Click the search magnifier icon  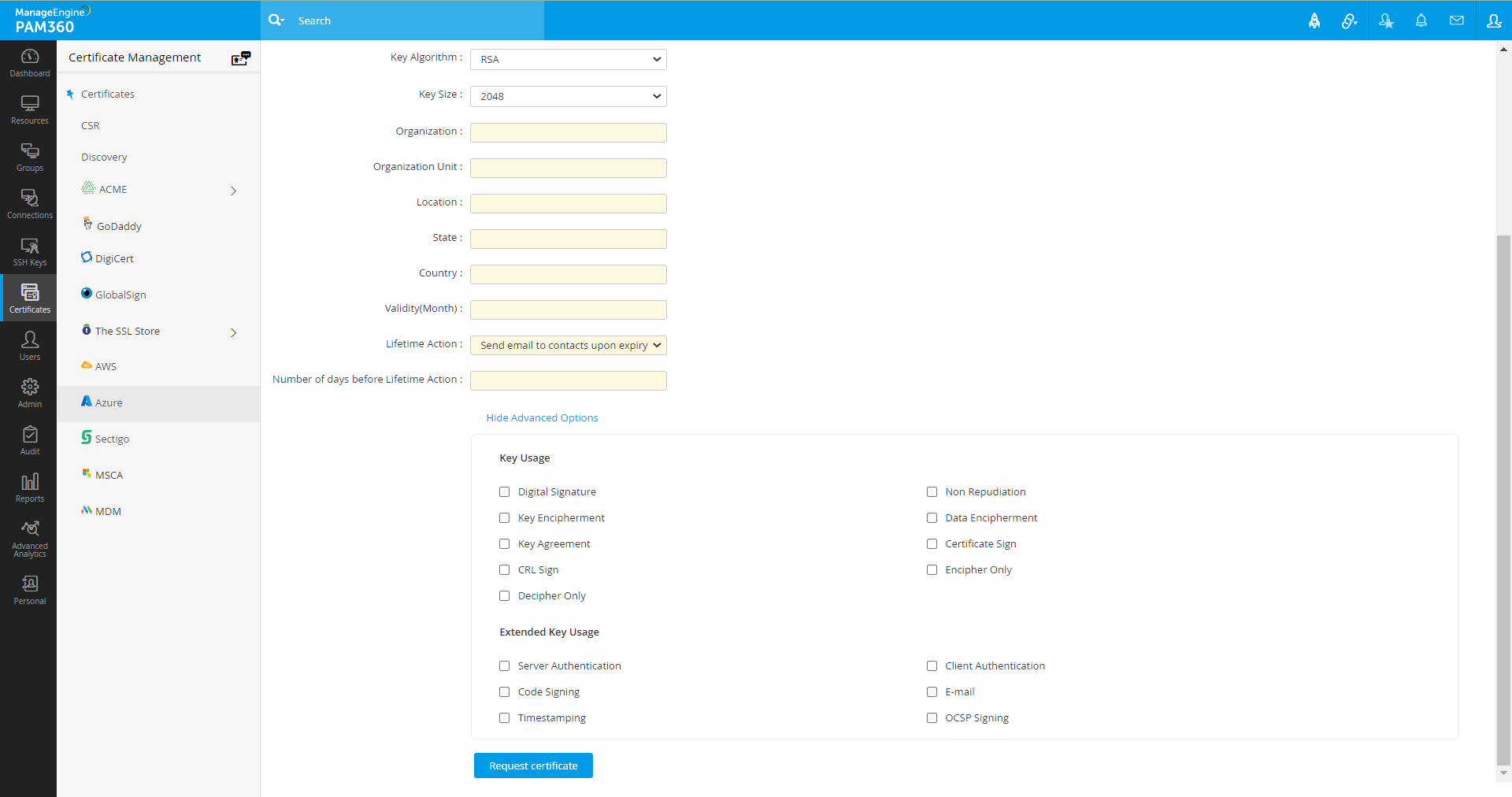click(276, 20)
